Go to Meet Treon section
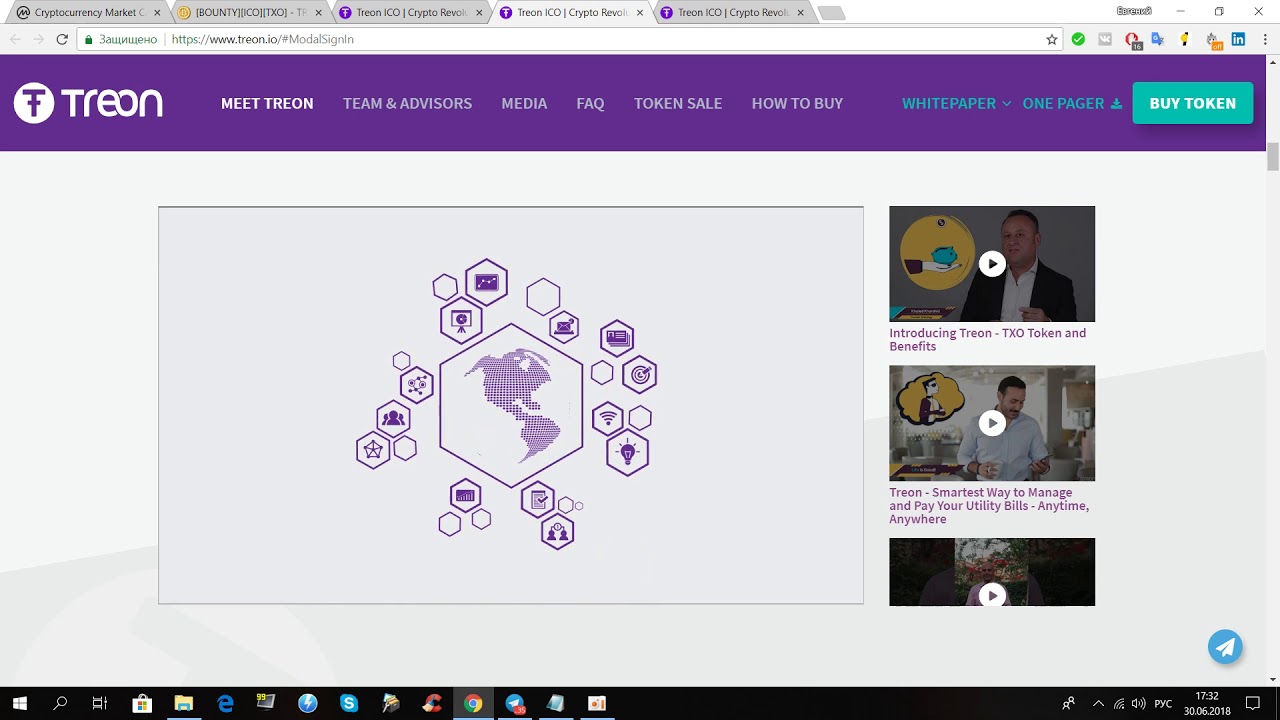Screen dimensions: 1280x720 click(267, 103)
